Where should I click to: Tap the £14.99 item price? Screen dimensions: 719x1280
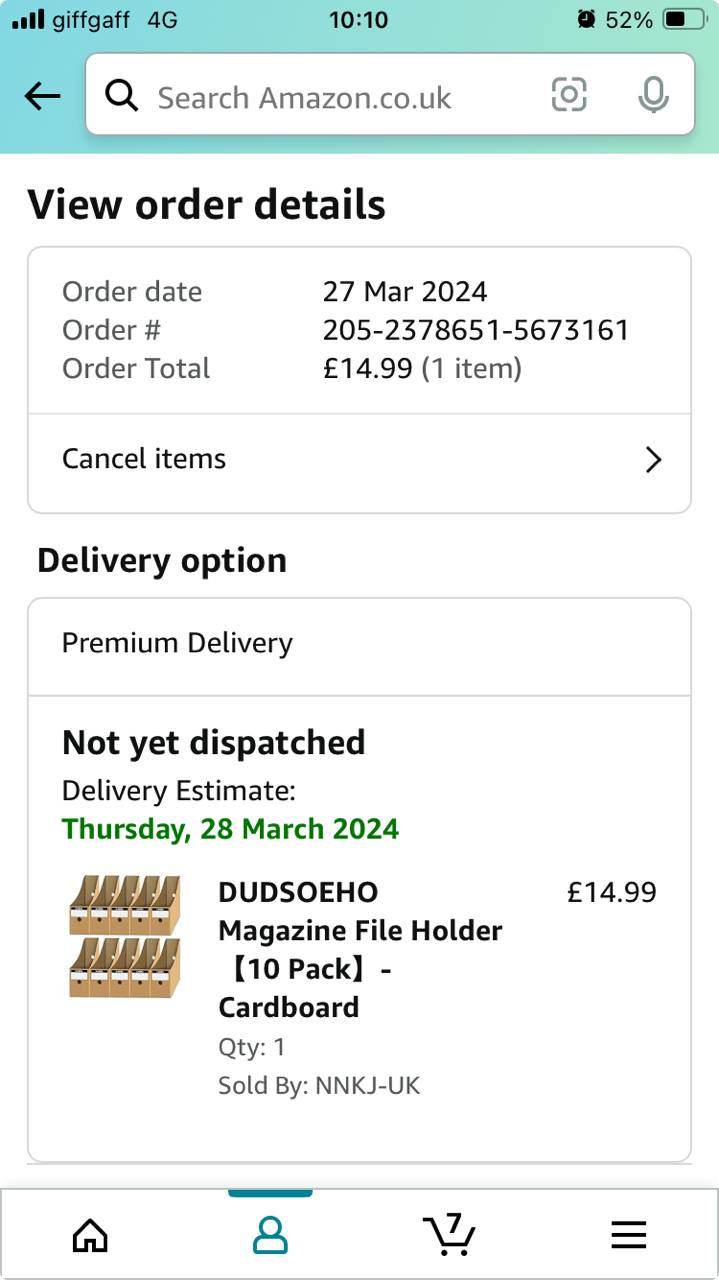point(611,892)
